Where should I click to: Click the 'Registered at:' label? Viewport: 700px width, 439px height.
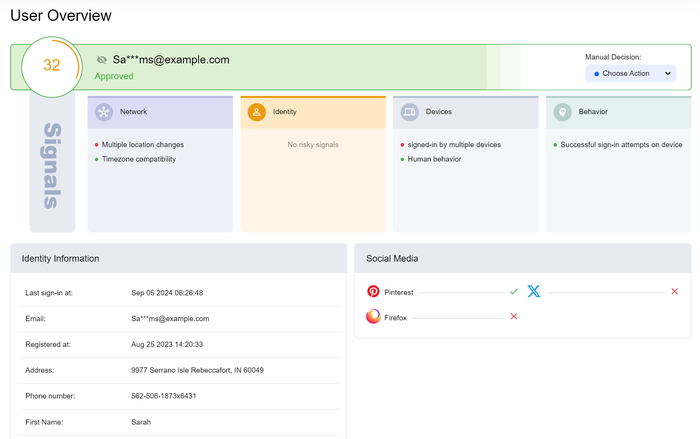[48, 345]
